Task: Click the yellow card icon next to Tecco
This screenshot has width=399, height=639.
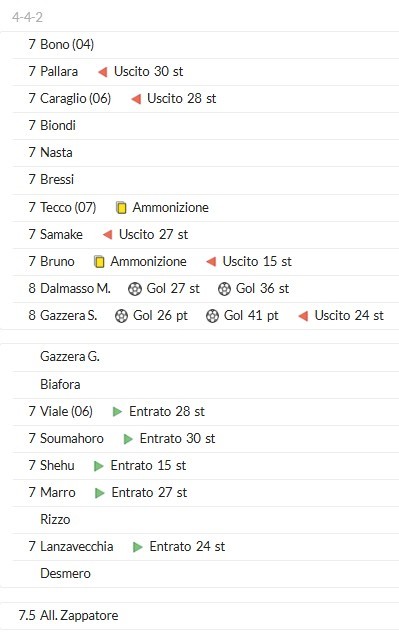Action: click(121, 208)
